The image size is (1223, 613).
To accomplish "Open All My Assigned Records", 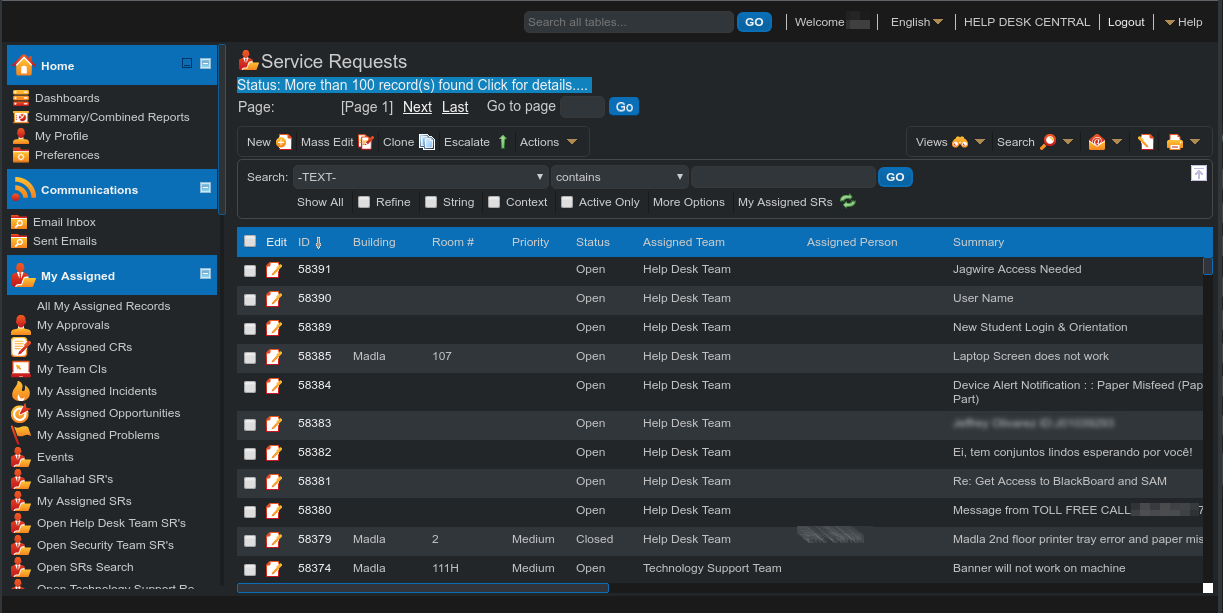I will (104, 306).
